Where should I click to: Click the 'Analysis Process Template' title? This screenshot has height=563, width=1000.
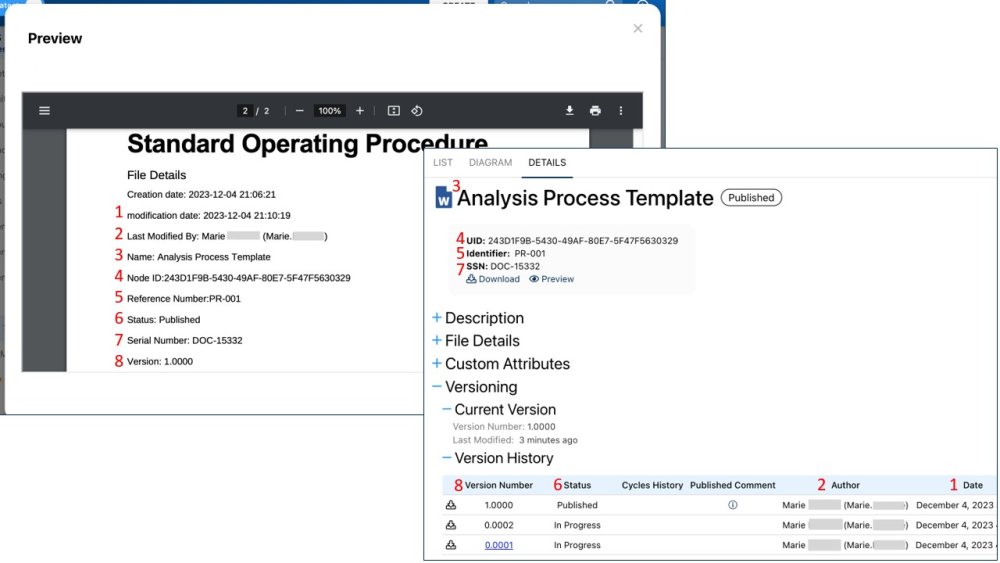pos(585,198)
